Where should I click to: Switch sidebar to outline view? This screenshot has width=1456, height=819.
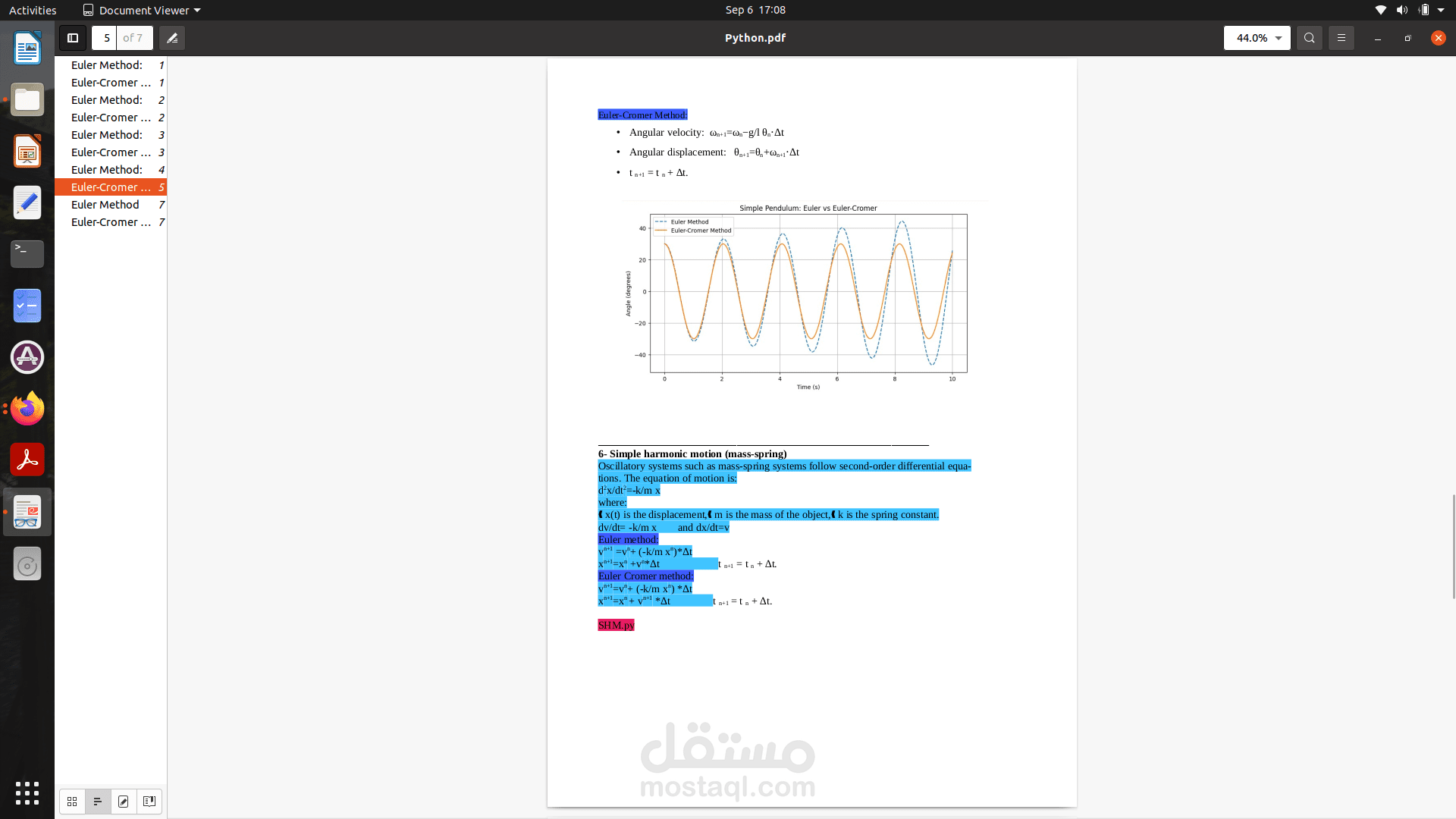(x=98, y=801)
